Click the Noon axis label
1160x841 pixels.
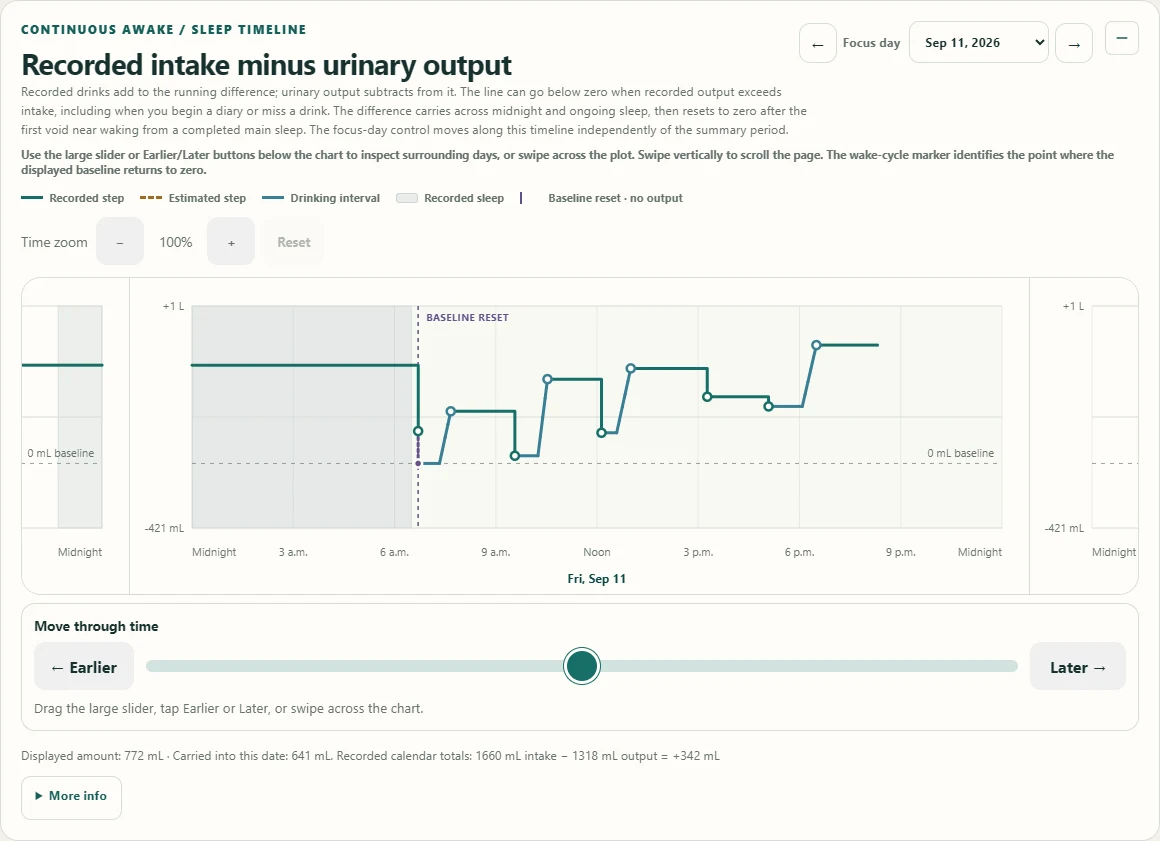point(597,552)
